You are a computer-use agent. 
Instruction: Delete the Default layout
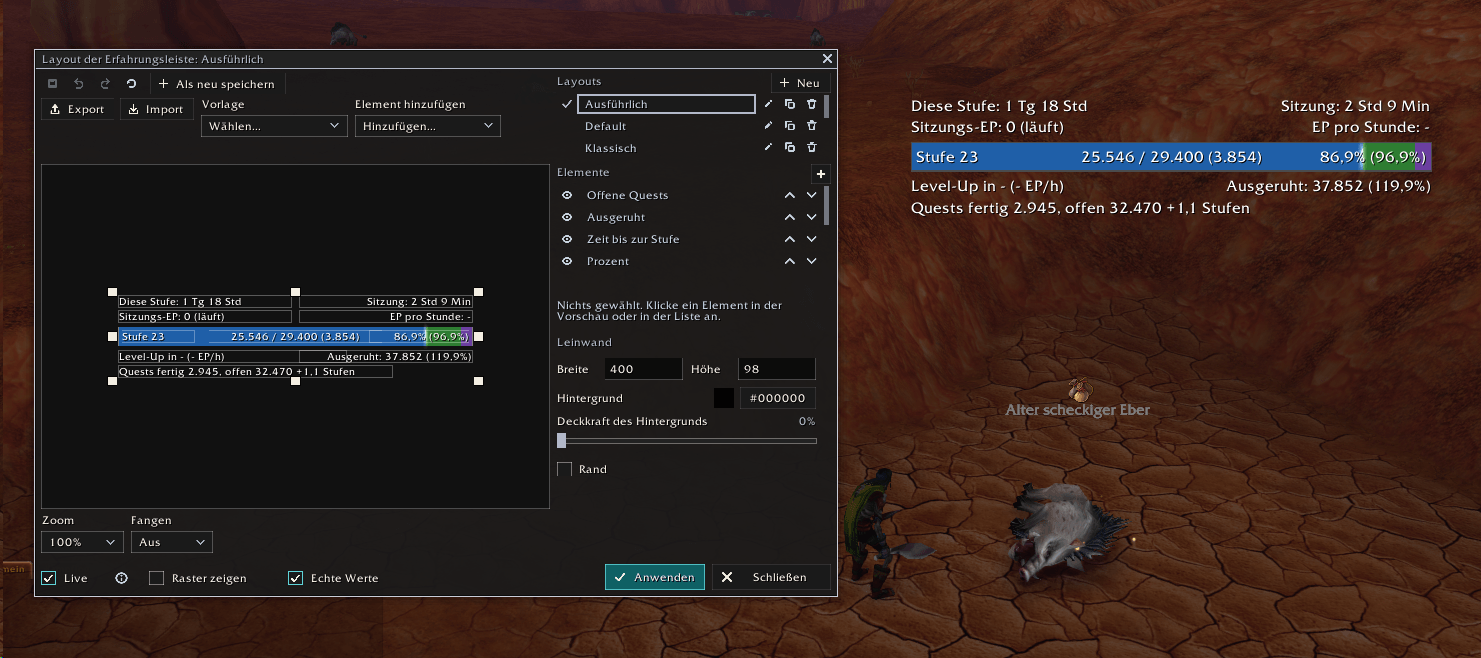point(811,126)
